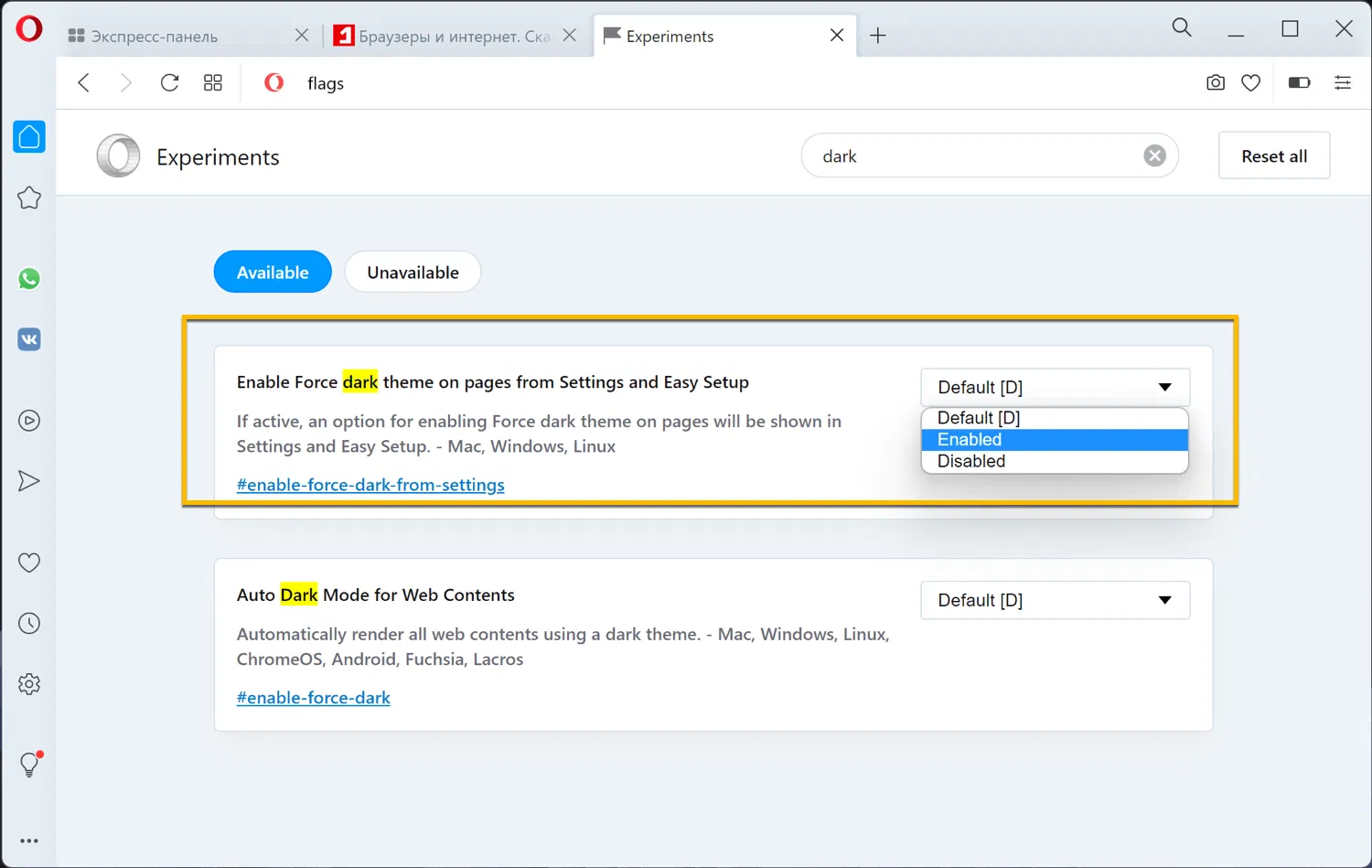
Task: Close the Браузеры и интернет tab
Action: click(570, 36)
